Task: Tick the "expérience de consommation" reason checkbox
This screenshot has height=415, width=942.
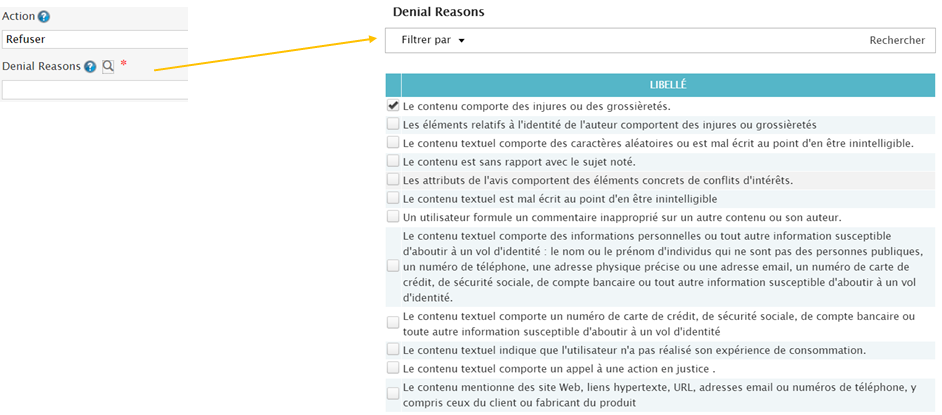Action: click(393, 350)
